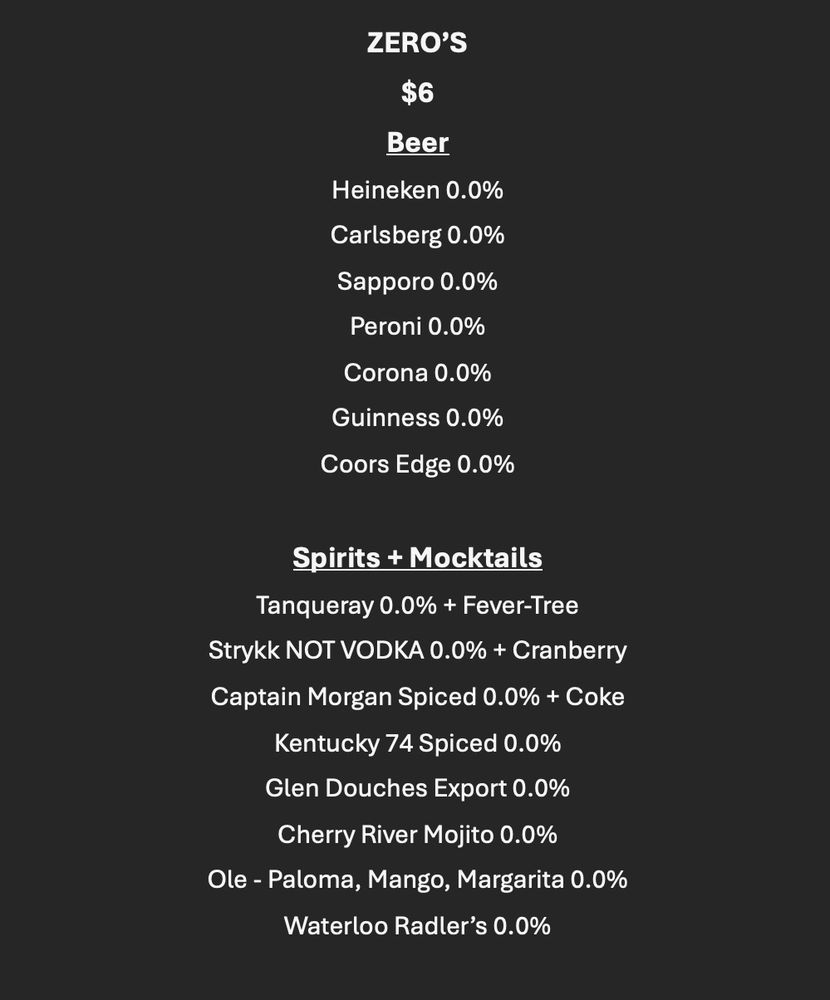Choose Captain Morgan Spiced 0.0% + Coke
This screenshot has height=1000, width=830.
click(417, 696)
